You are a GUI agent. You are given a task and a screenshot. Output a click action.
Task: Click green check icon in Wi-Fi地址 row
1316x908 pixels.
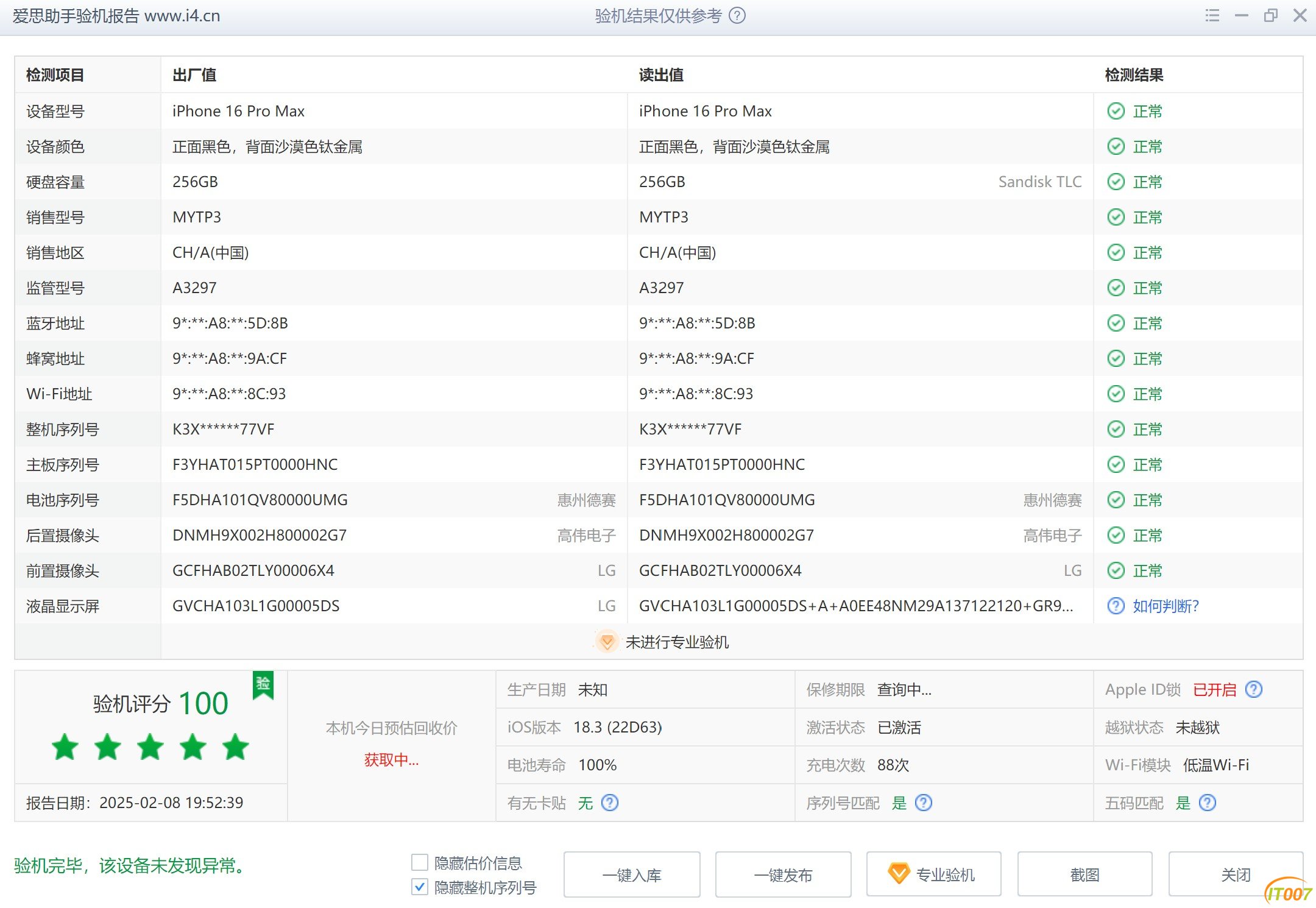(1116, 394)
